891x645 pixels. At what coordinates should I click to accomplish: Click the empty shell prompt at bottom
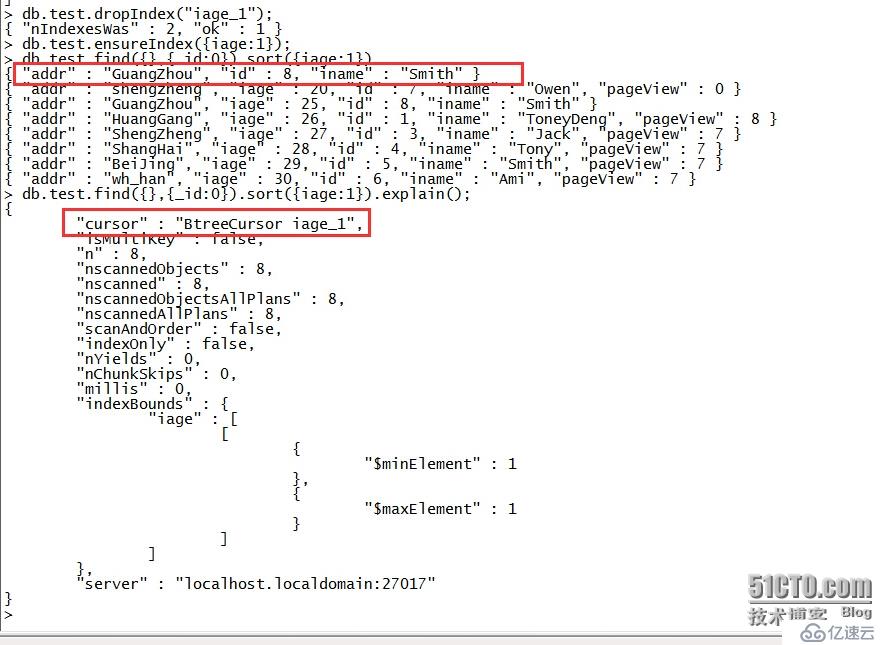click(8, 614)
